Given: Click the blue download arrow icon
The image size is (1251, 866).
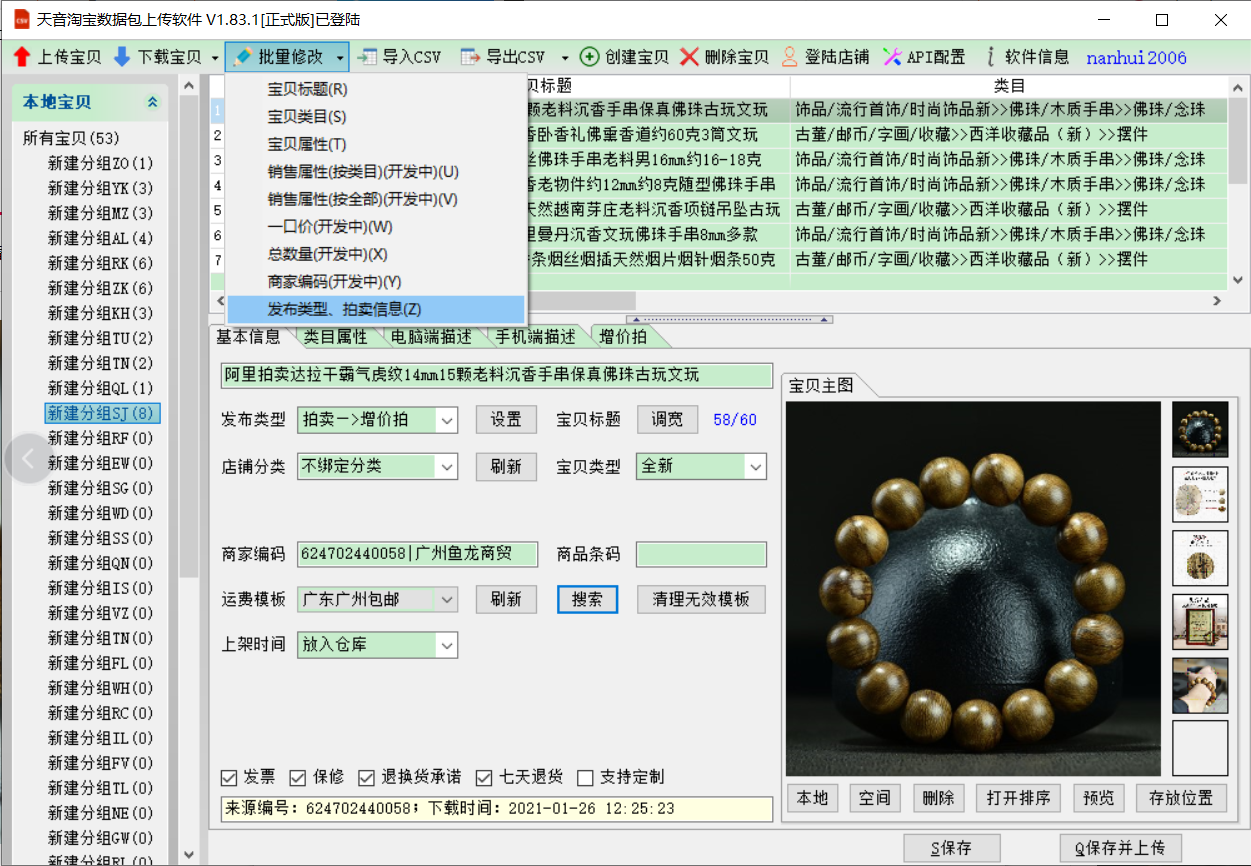Looking at the screenshot, I should 122,57.
